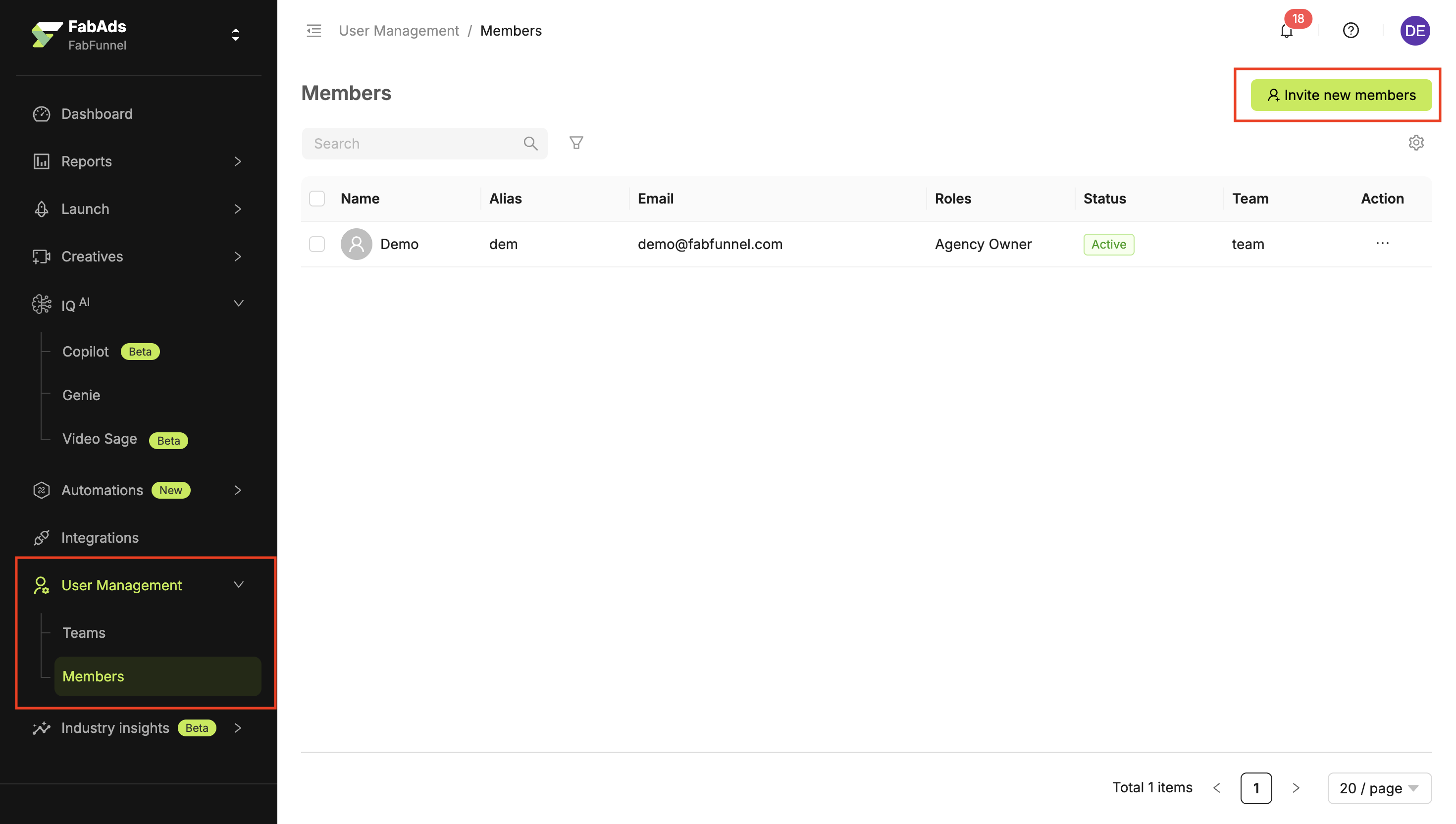This screenshot has height=824, width=1456.
Task: Click the User Management breadcrumb link
Action: (x=398, y=31)
